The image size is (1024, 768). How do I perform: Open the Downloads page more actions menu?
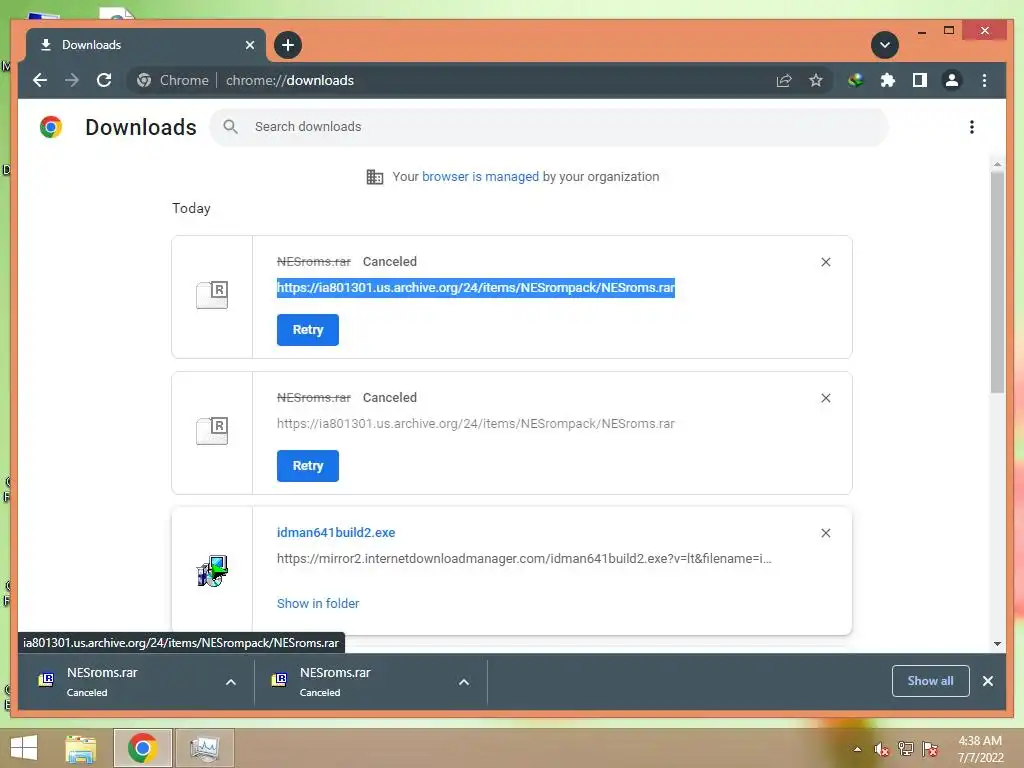click(x=972, y=127)
